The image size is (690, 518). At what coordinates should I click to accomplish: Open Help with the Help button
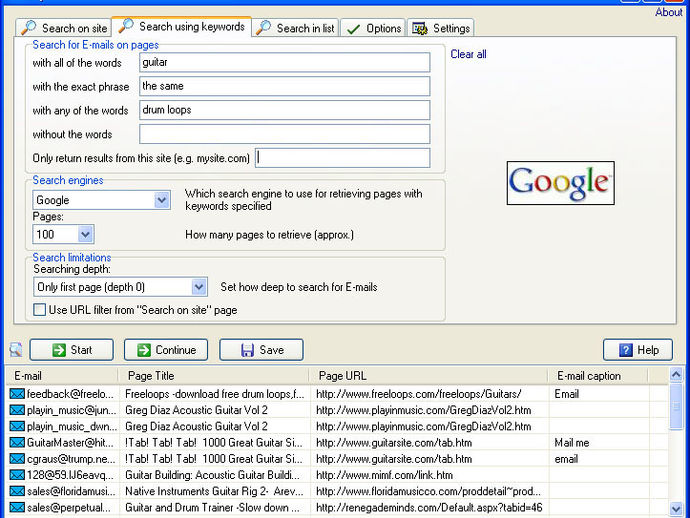point(638,350)
